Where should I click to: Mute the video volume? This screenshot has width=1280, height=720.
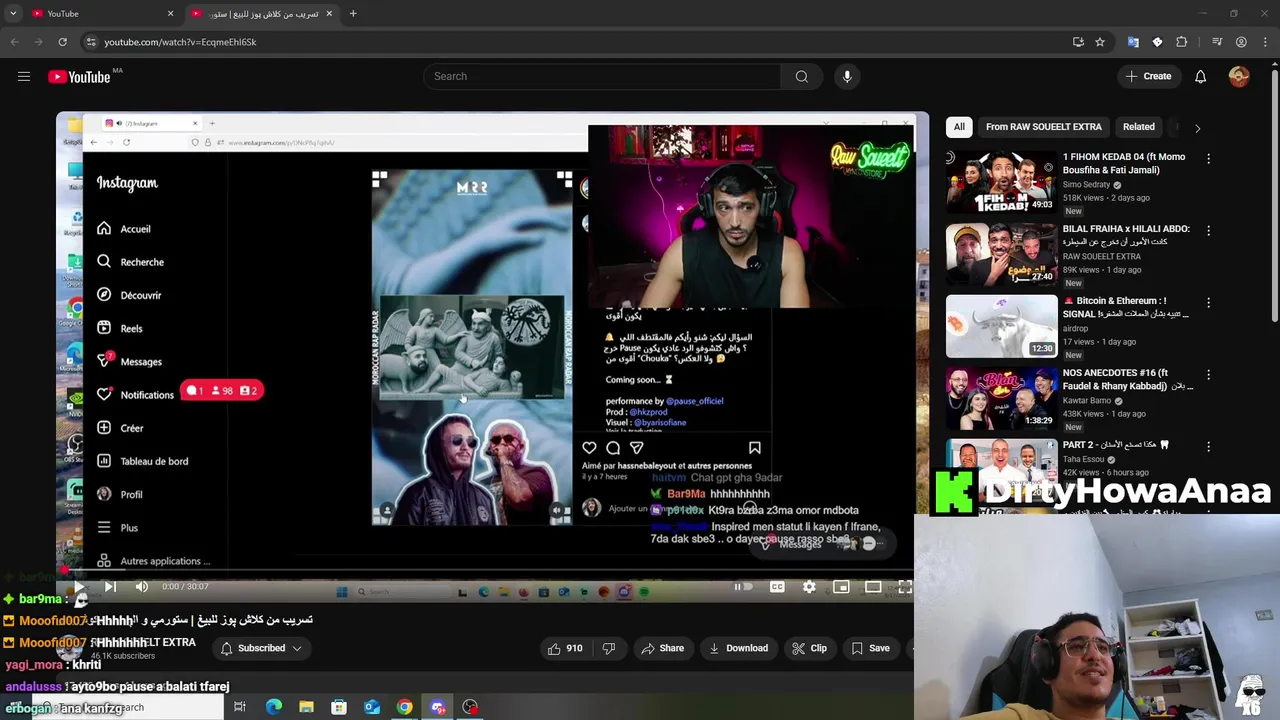141,587
